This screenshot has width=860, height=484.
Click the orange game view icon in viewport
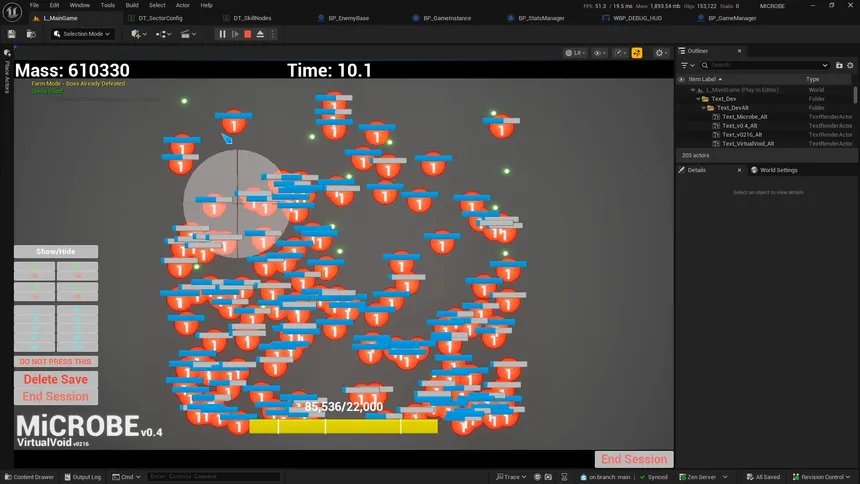[x=637, y=53]
